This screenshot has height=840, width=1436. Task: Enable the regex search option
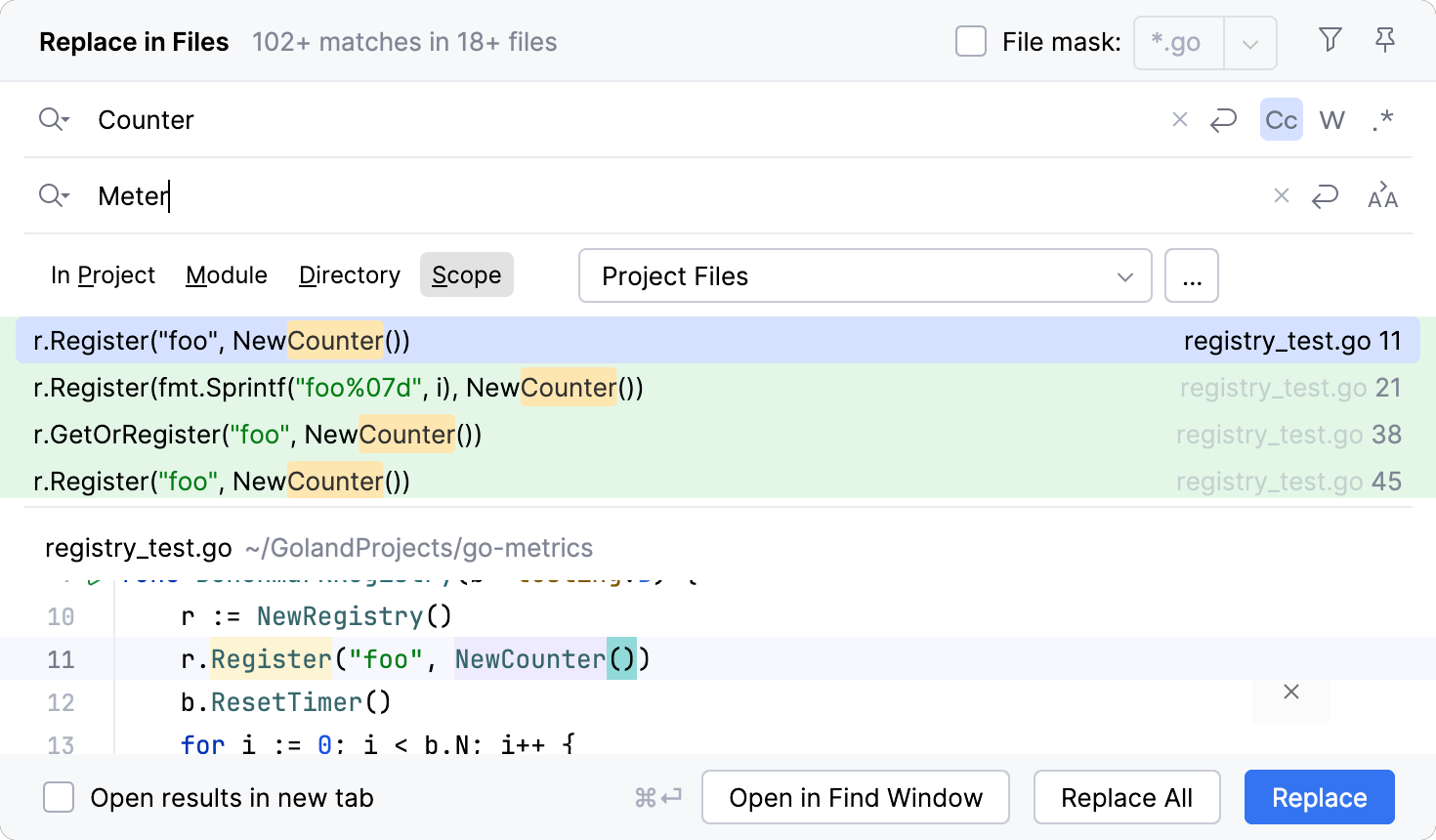tap(1382, 119)
